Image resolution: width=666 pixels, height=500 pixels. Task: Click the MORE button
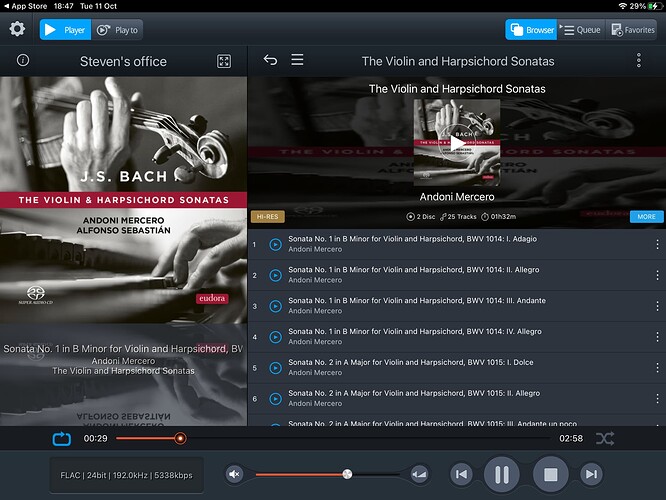[x=646, y=217]
